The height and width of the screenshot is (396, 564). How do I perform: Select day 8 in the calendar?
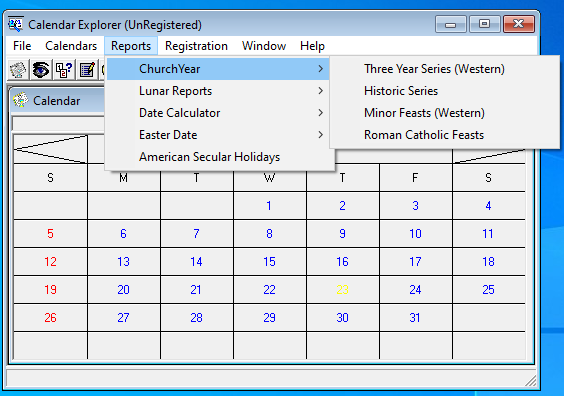click(269, 234)
